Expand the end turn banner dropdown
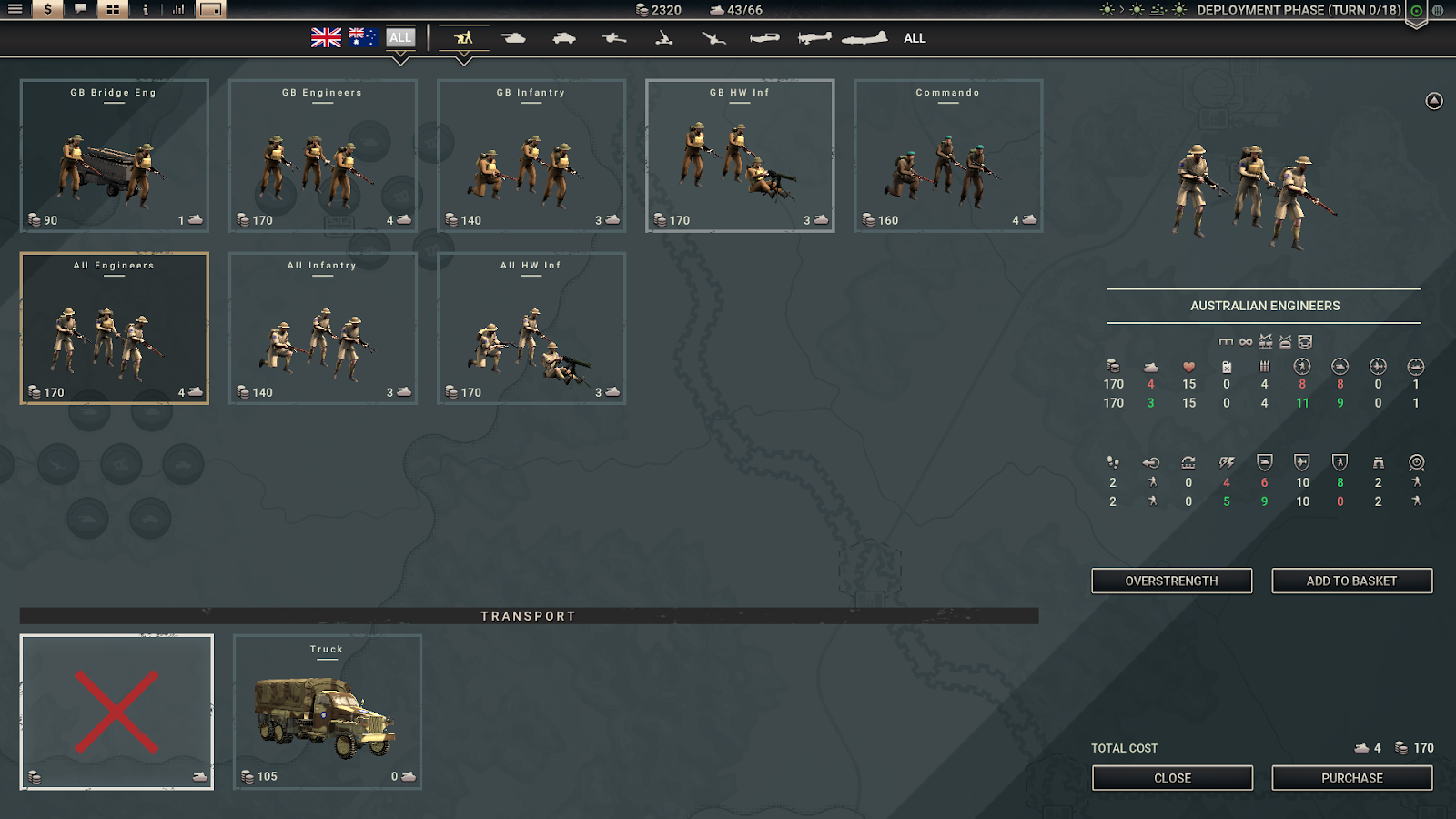 [x=1416, y=25]
